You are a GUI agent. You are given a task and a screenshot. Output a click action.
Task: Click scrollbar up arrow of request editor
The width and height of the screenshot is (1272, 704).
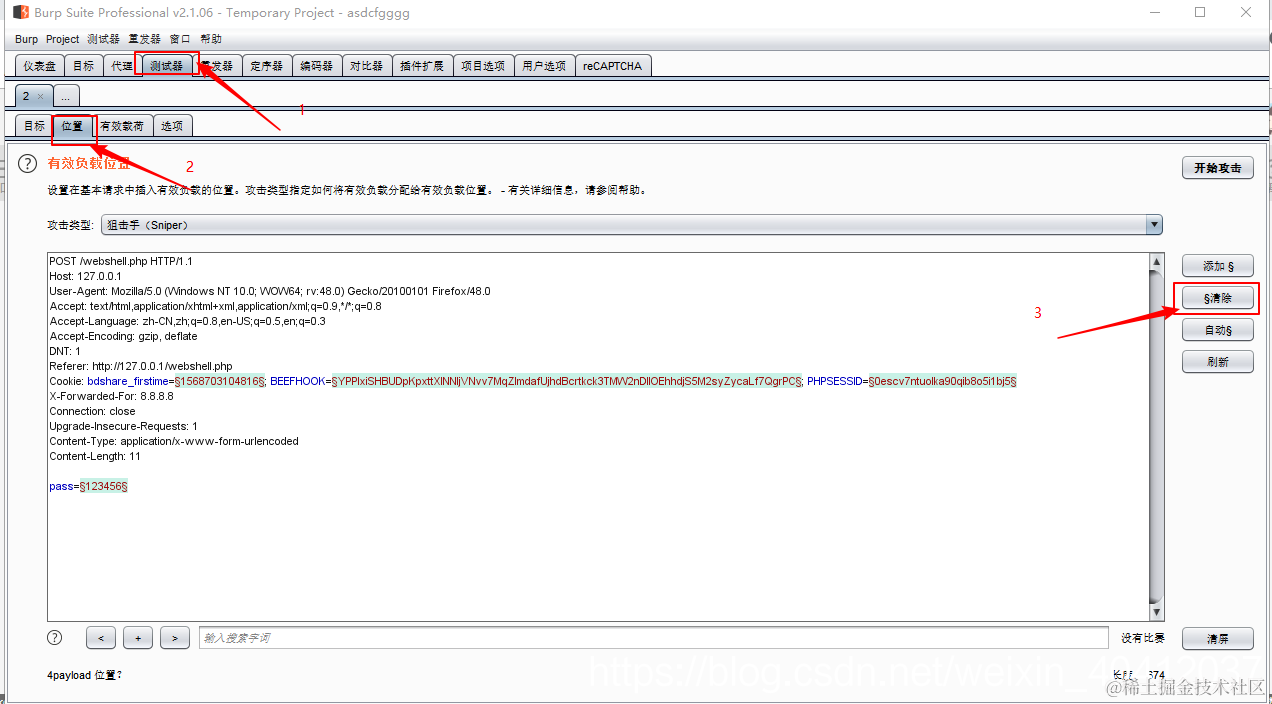coord(1157,262)
